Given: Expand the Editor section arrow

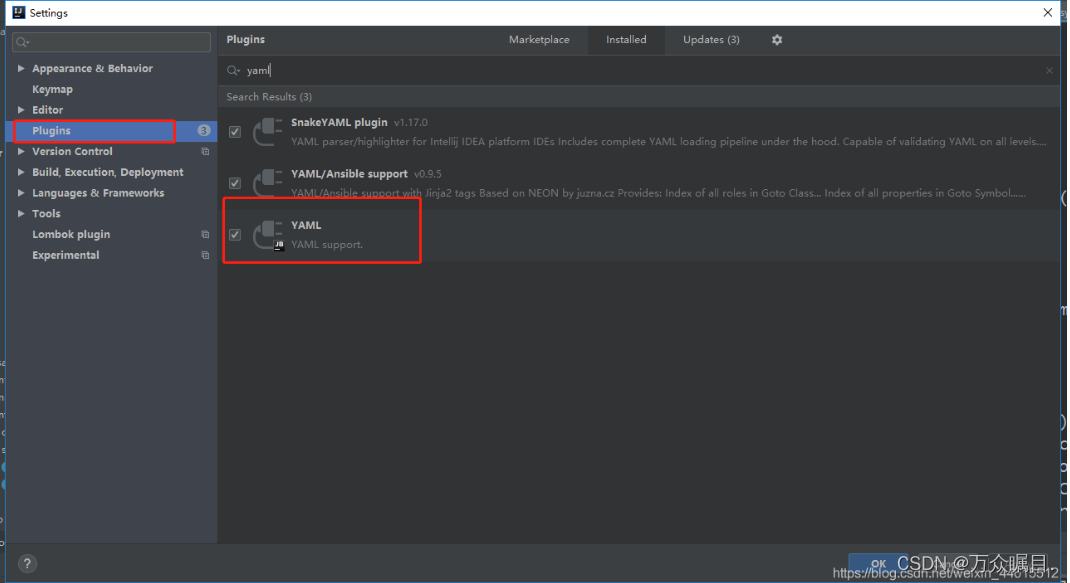Looking at the screenshot, I should click(21, 110).
